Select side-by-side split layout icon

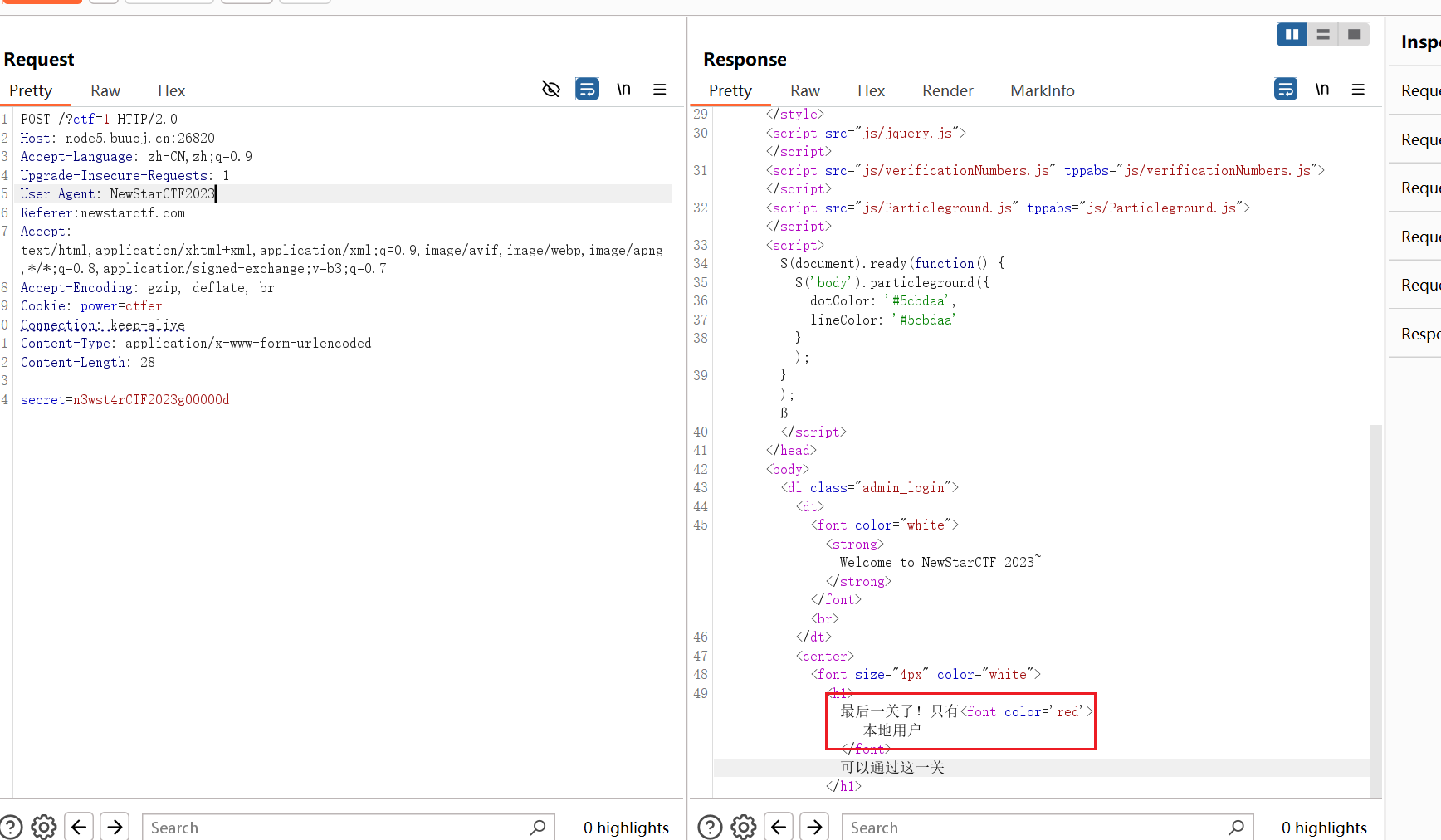(1292, 34)
